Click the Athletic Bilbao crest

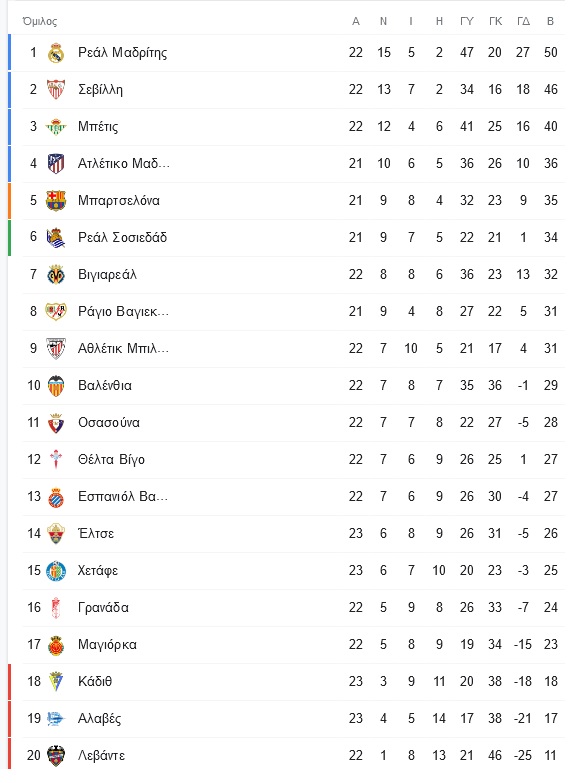(x=56, y=349)
